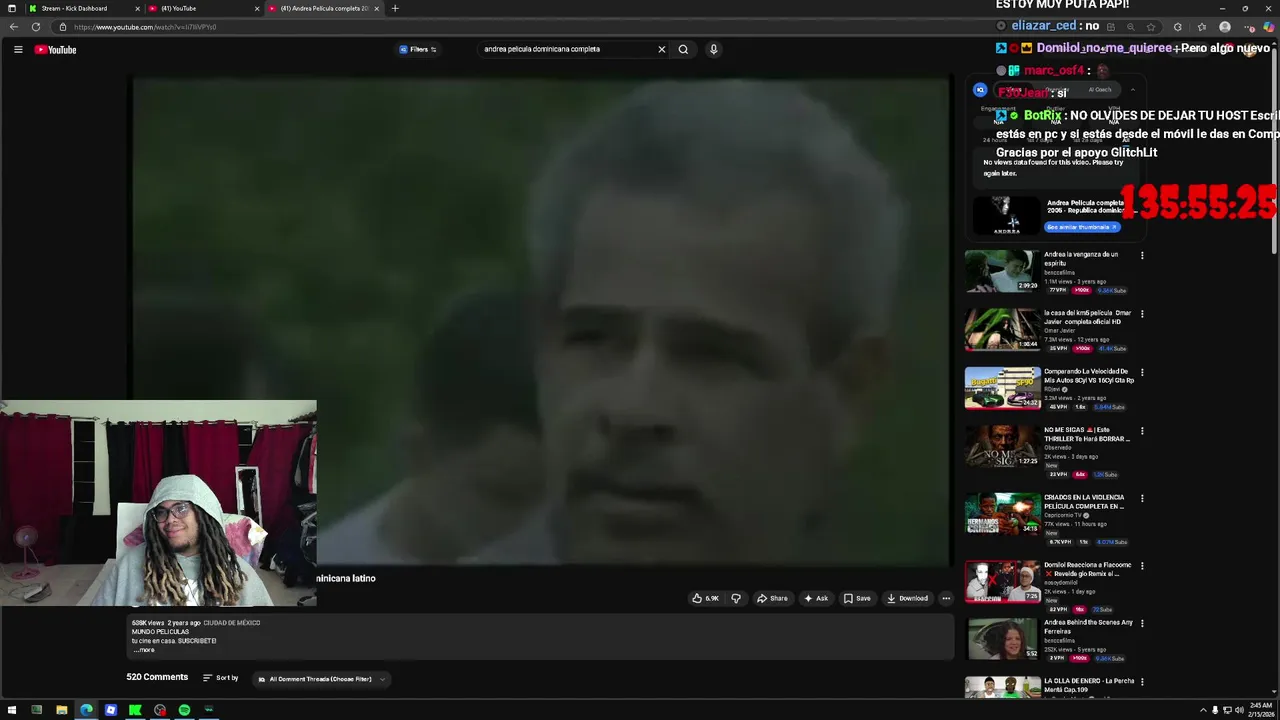This screenshot has height=720, width=1280.
Task: Share the video
Action: point(772,598)
